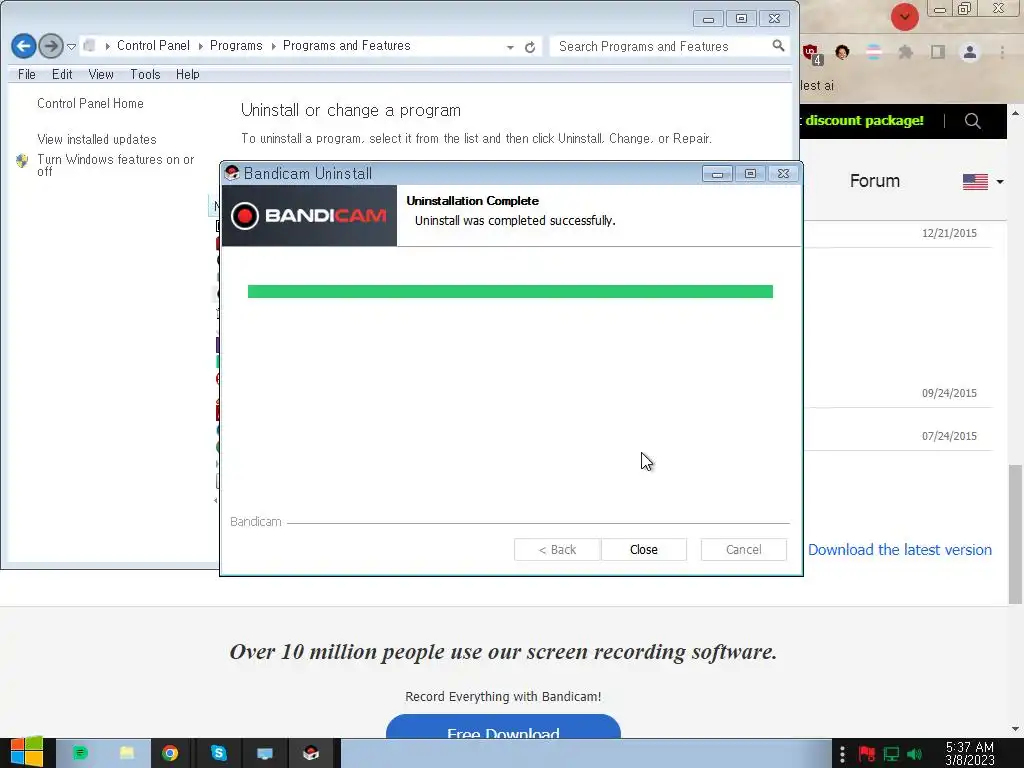
Task: Open Turn Windows features on or off
Action: point(116,165)
